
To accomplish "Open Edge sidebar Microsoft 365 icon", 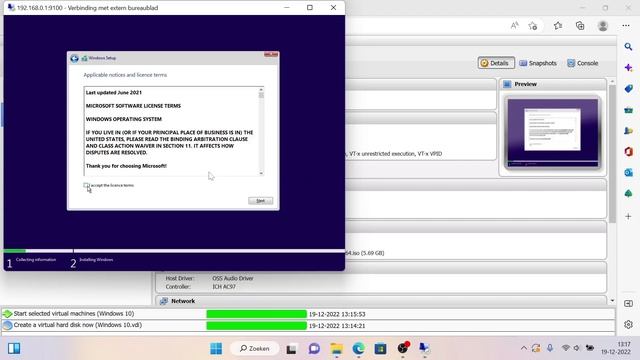I will click(629, 151).
